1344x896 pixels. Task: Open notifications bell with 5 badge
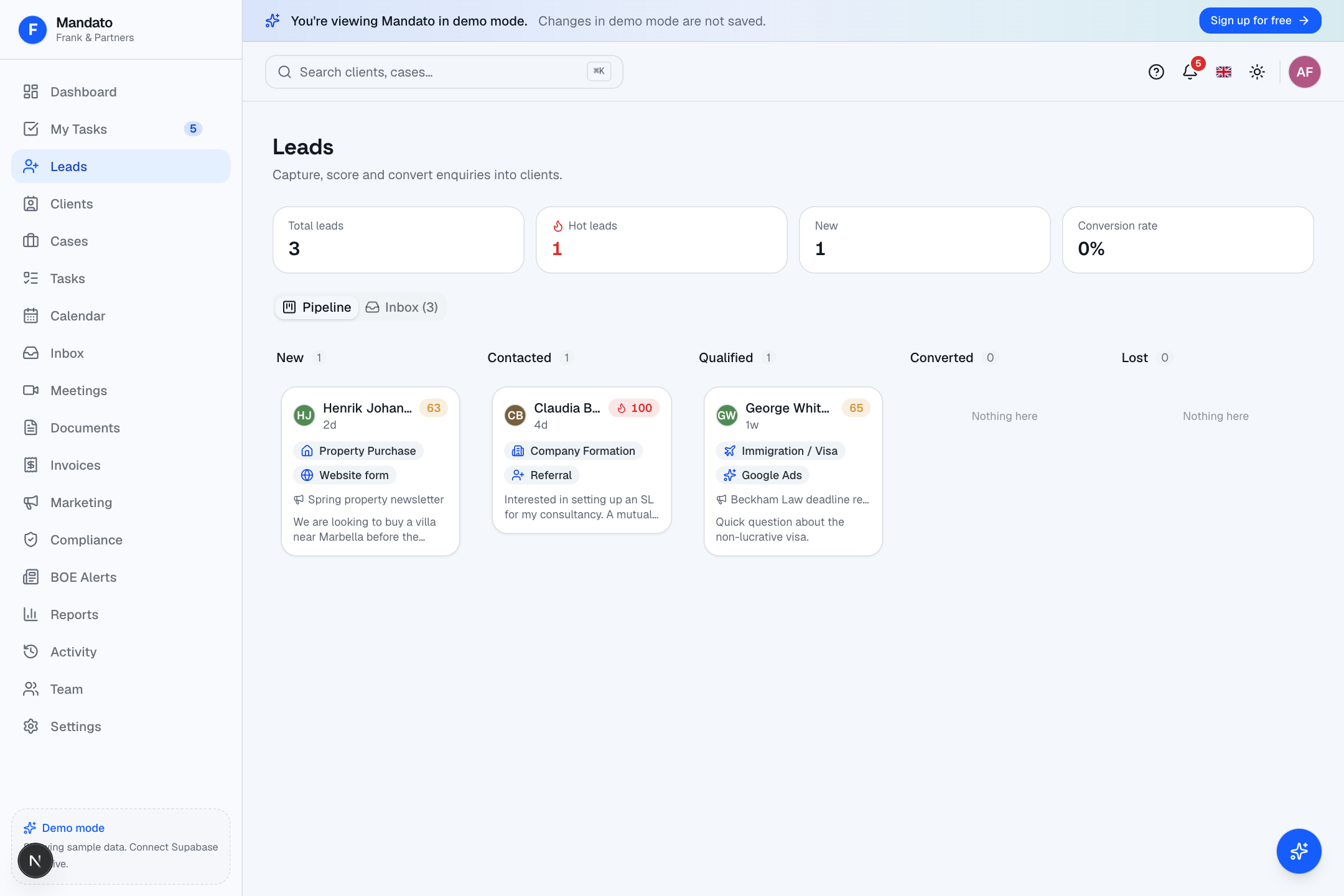click(x=1190, y=72)
